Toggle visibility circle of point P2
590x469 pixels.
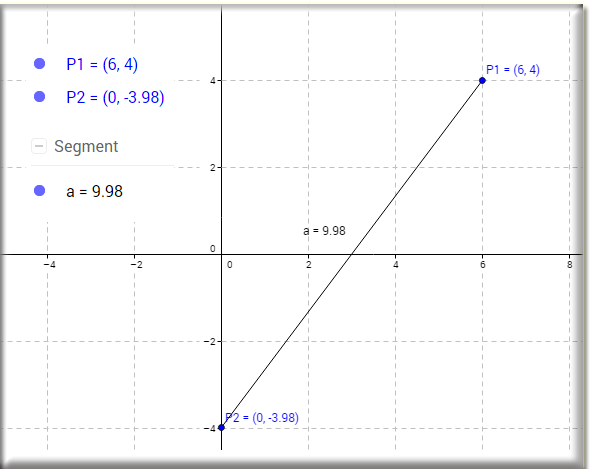point(40,97)
